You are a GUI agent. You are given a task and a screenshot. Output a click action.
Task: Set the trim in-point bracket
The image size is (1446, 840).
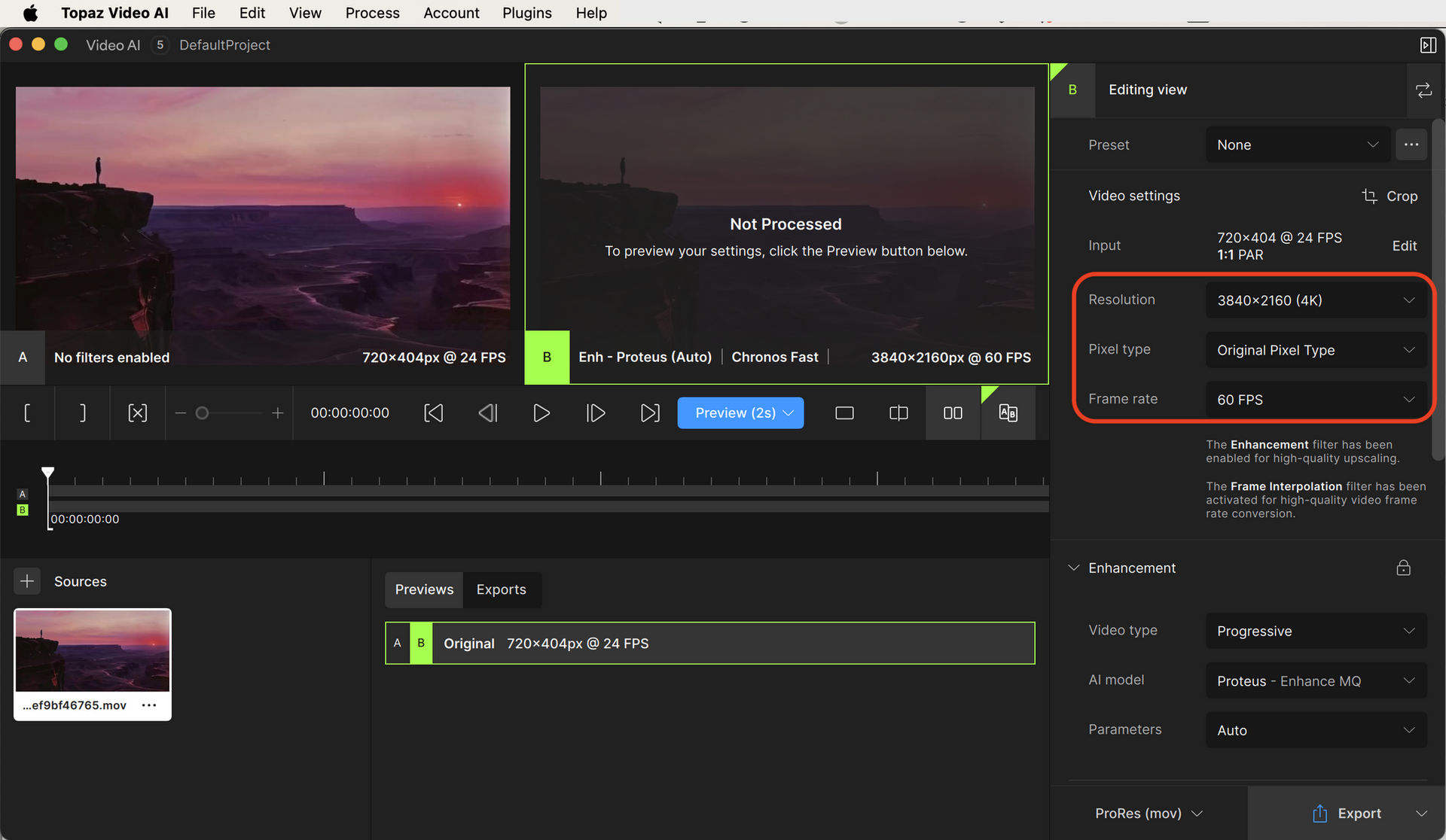coord(27,412)
